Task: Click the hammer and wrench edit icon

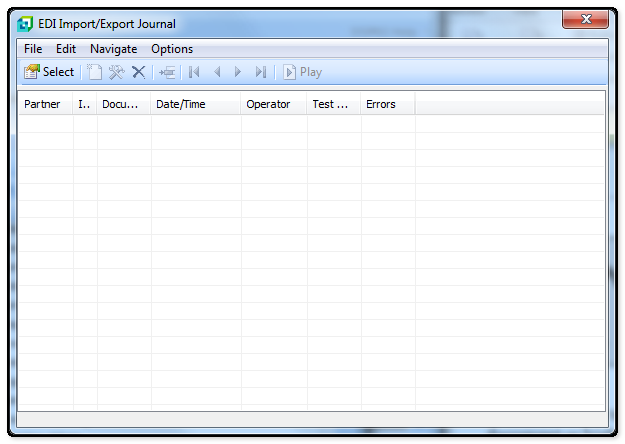Action: pyautogui.click(x=117, y=72)
